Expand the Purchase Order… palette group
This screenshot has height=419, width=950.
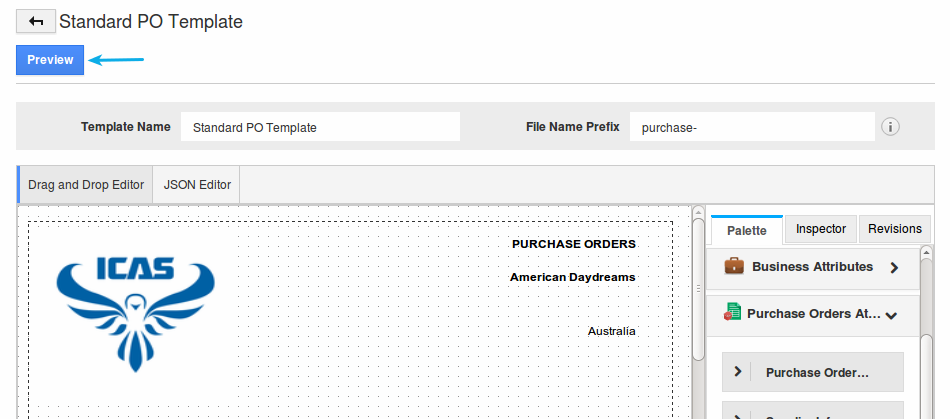pyautogui.click(x=812, y=372)
